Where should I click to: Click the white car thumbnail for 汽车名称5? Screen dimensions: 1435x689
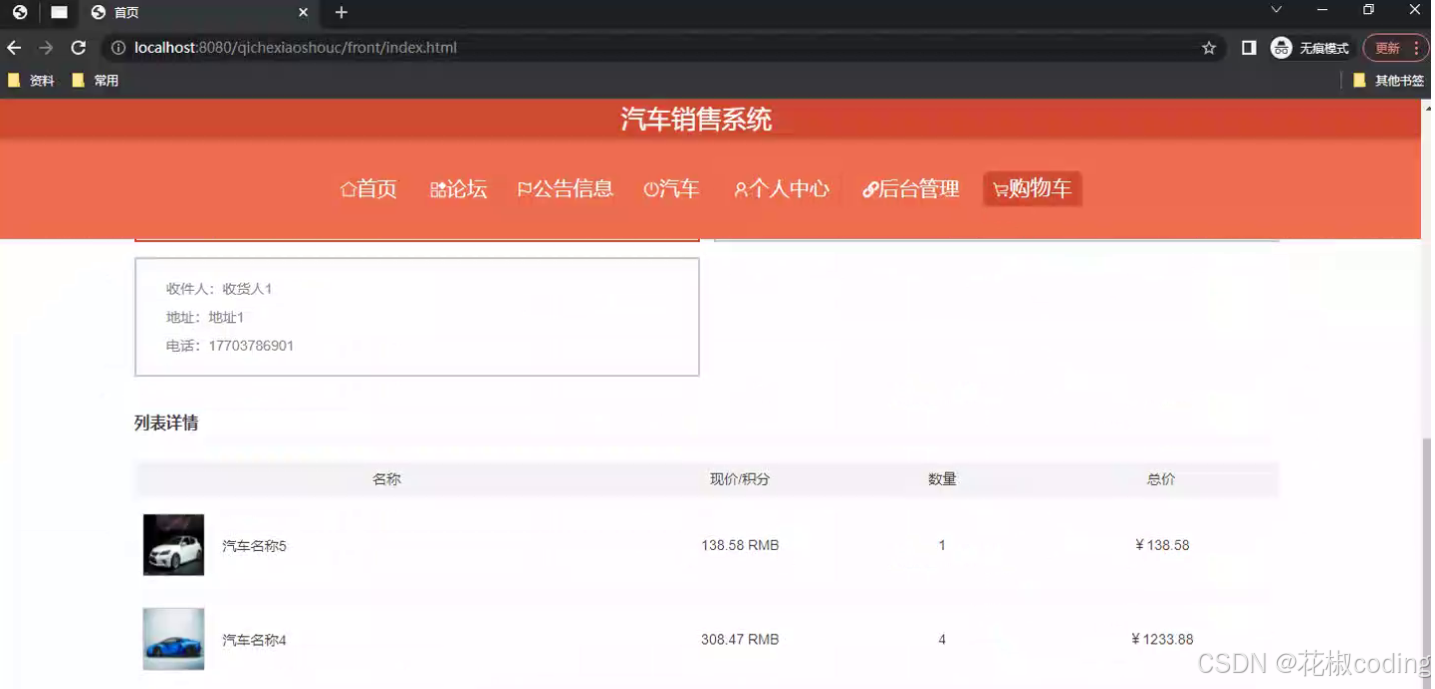pos(172,545)
